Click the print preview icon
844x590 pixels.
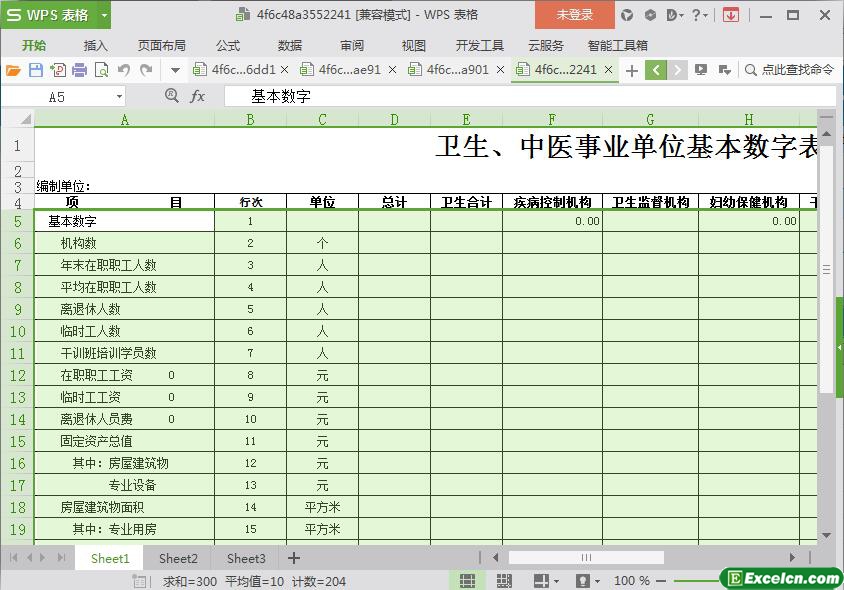pos(102,70)
